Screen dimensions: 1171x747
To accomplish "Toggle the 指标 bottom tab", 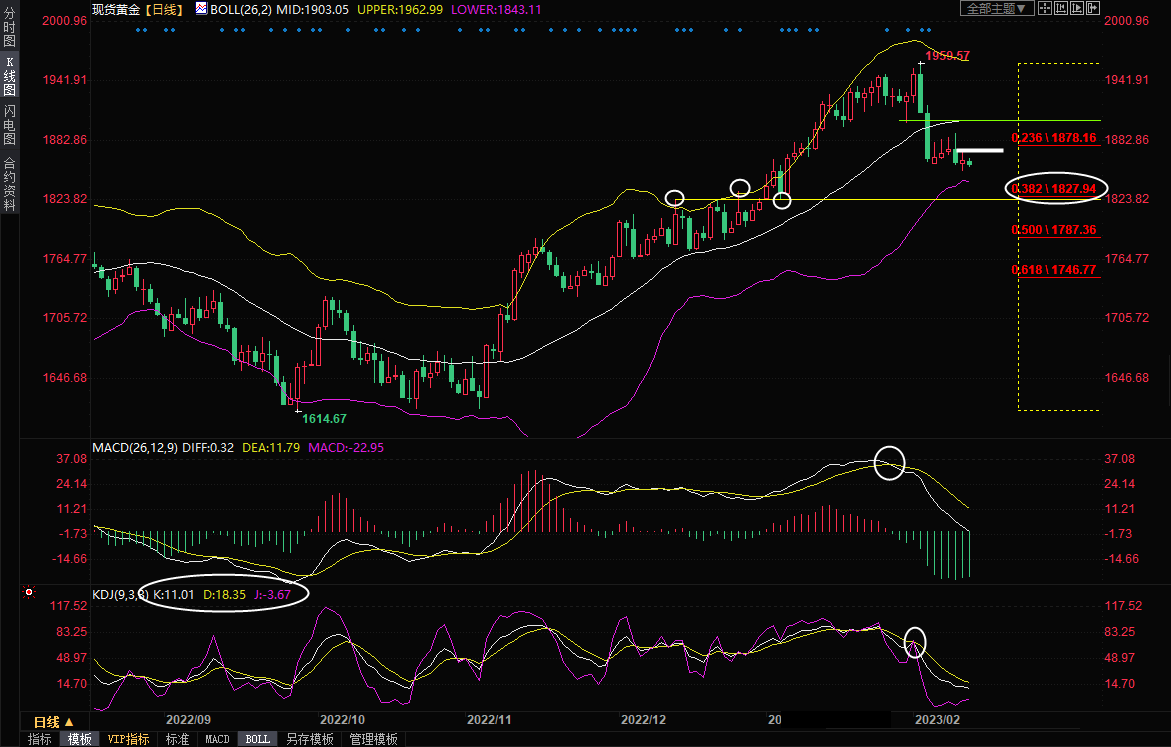I will pos(40,740).
